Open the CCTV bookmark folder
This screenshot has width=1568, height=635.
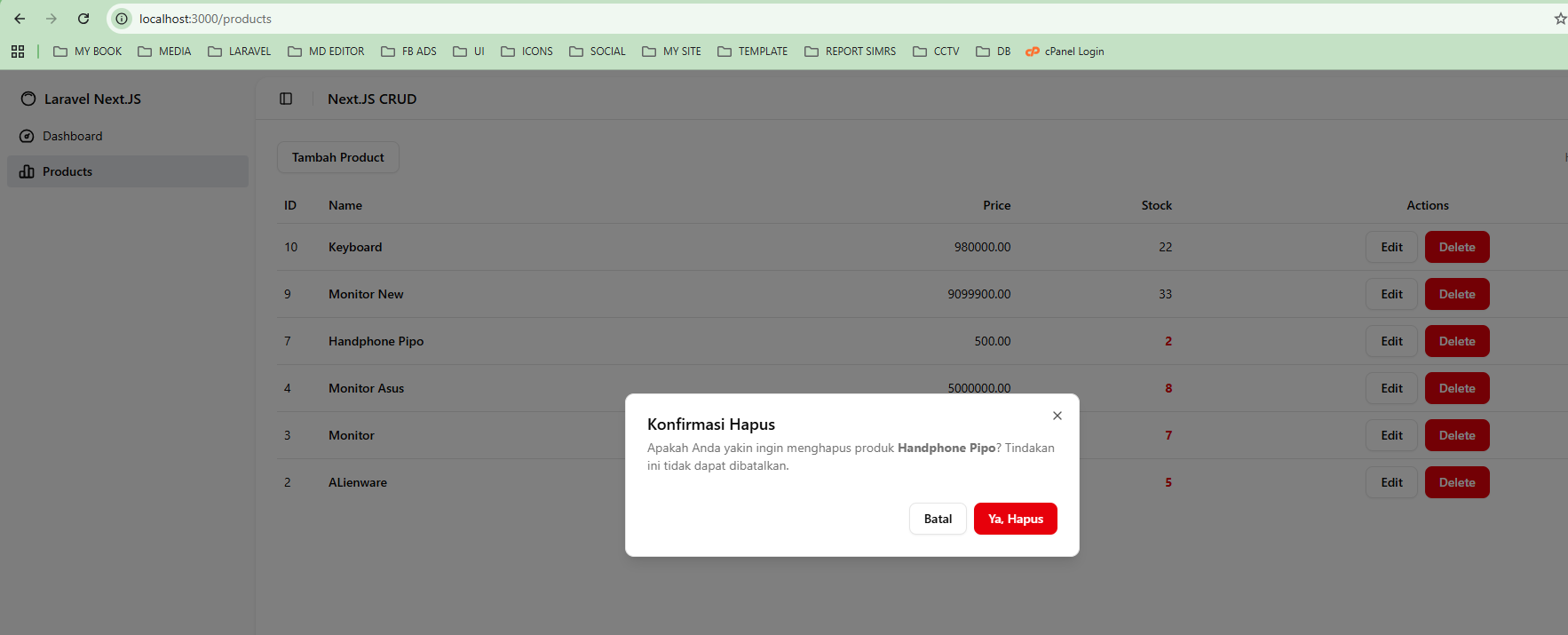coord(936,52)
